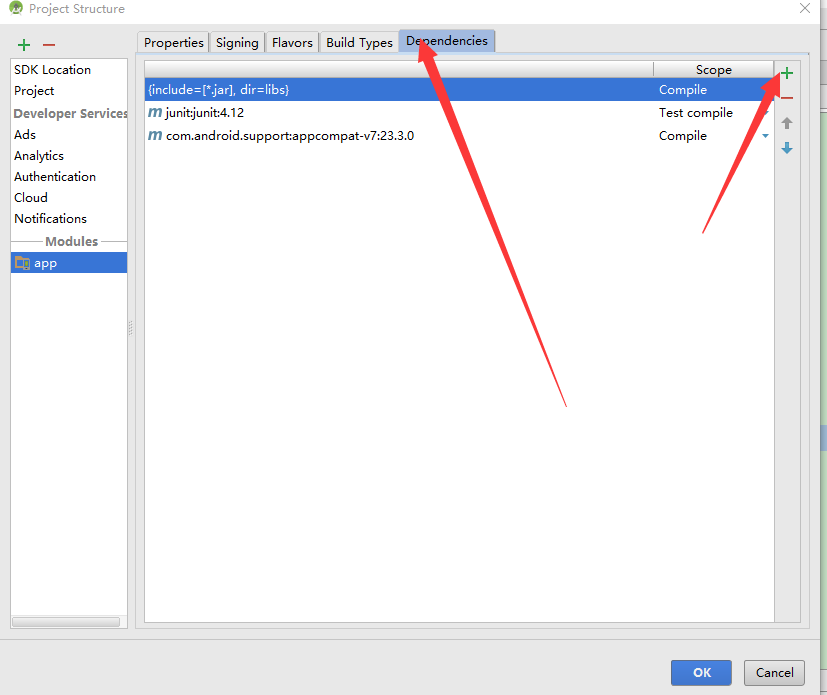Image resolution: width=827 pixels, height=695 pixels.
Task: Click the Android Studio title bar icon
Action: pos(16,8)
